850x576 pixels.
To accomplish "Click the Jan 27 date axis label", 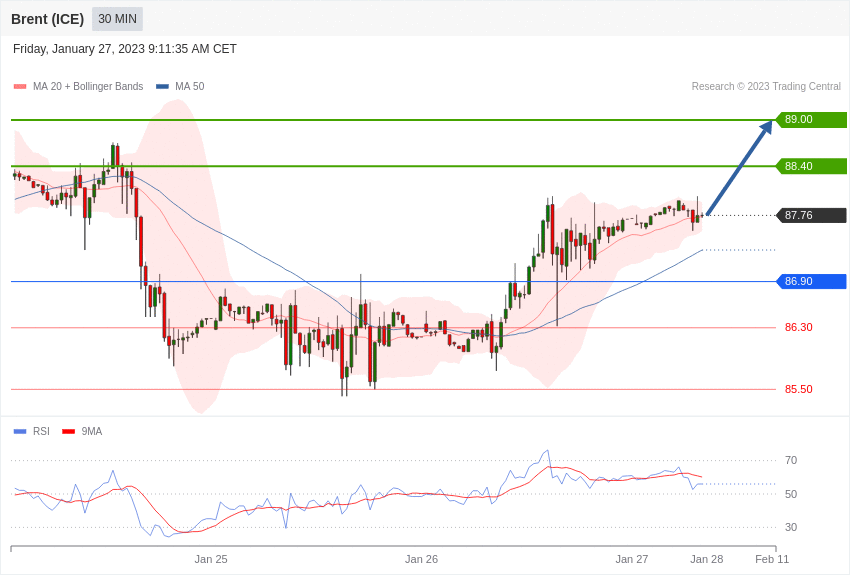I will coord(632,559).
